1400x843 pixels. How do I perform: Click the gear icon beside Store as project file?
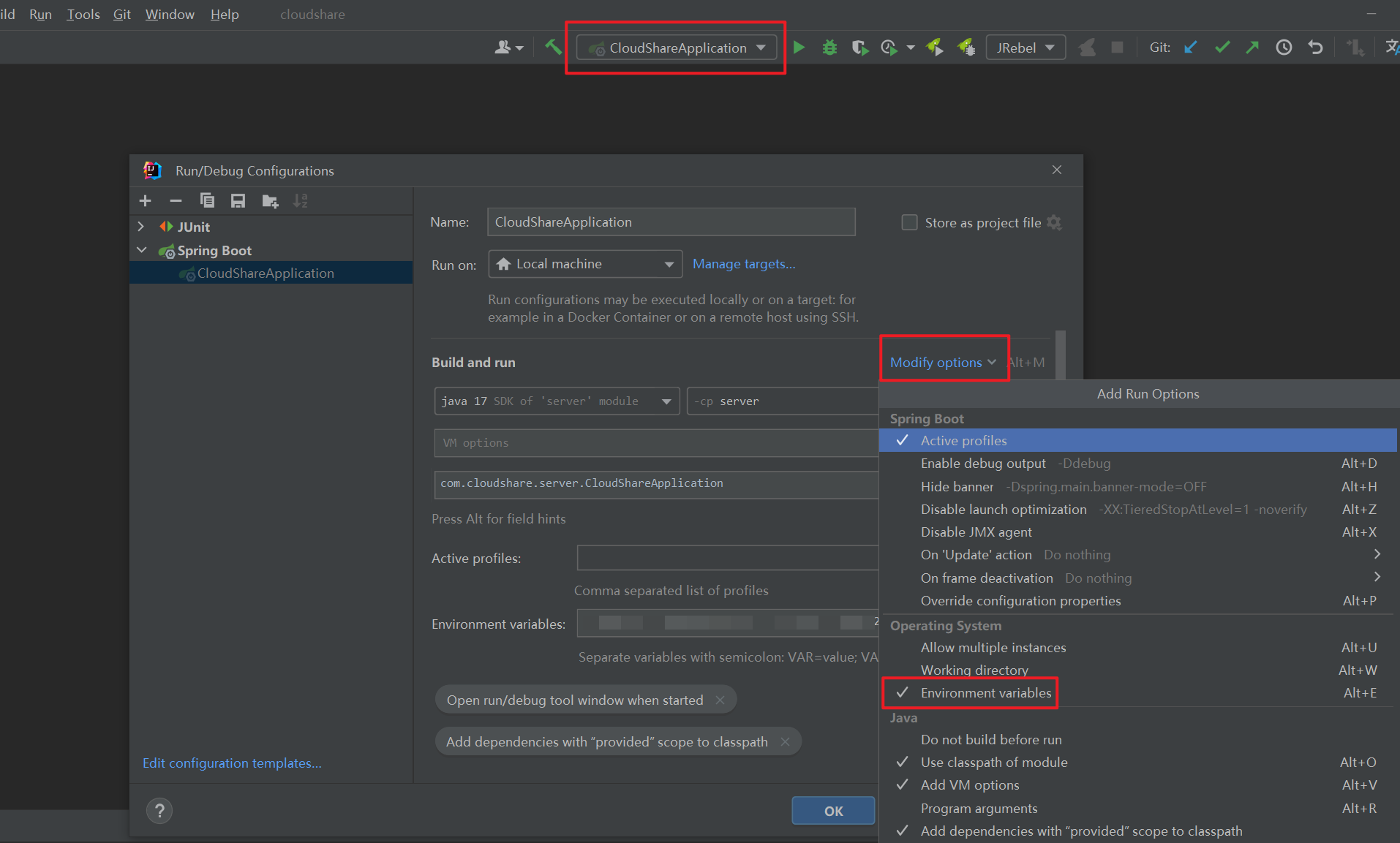(x=1054, y=222)
